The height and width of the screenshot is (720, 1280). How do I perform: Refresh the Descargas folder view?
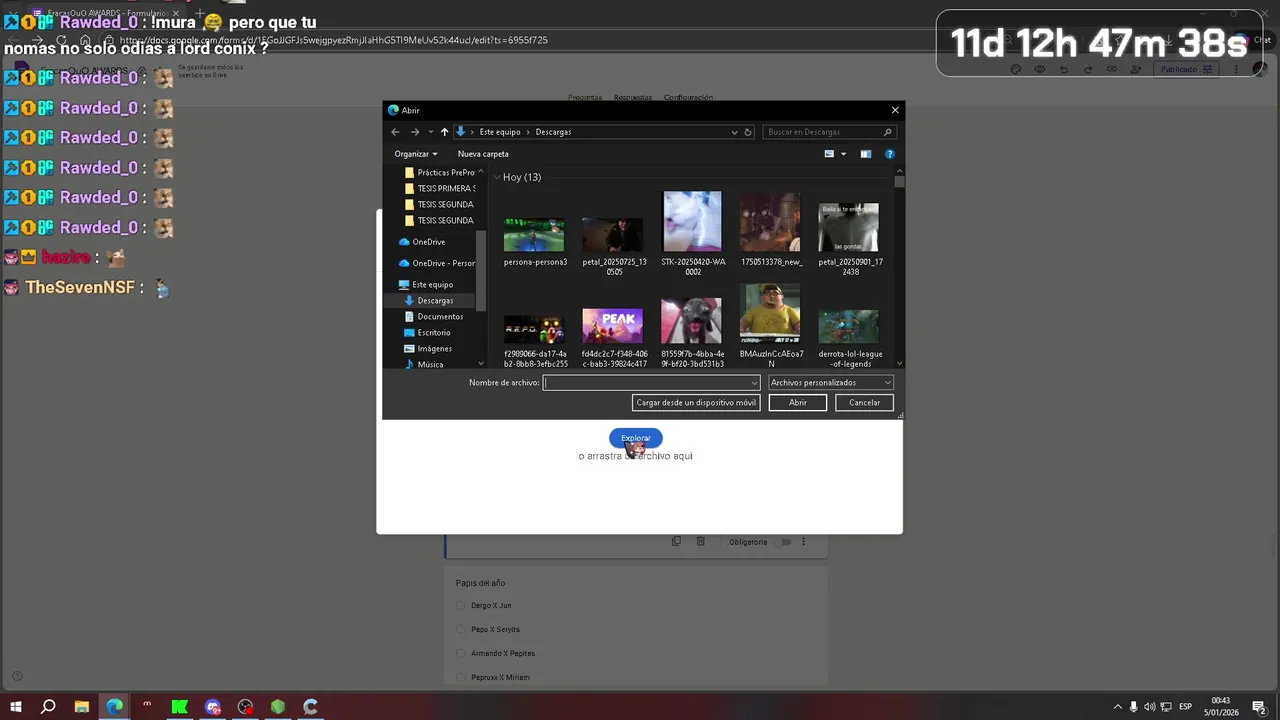pyautogui.click(x=747, y=132)
